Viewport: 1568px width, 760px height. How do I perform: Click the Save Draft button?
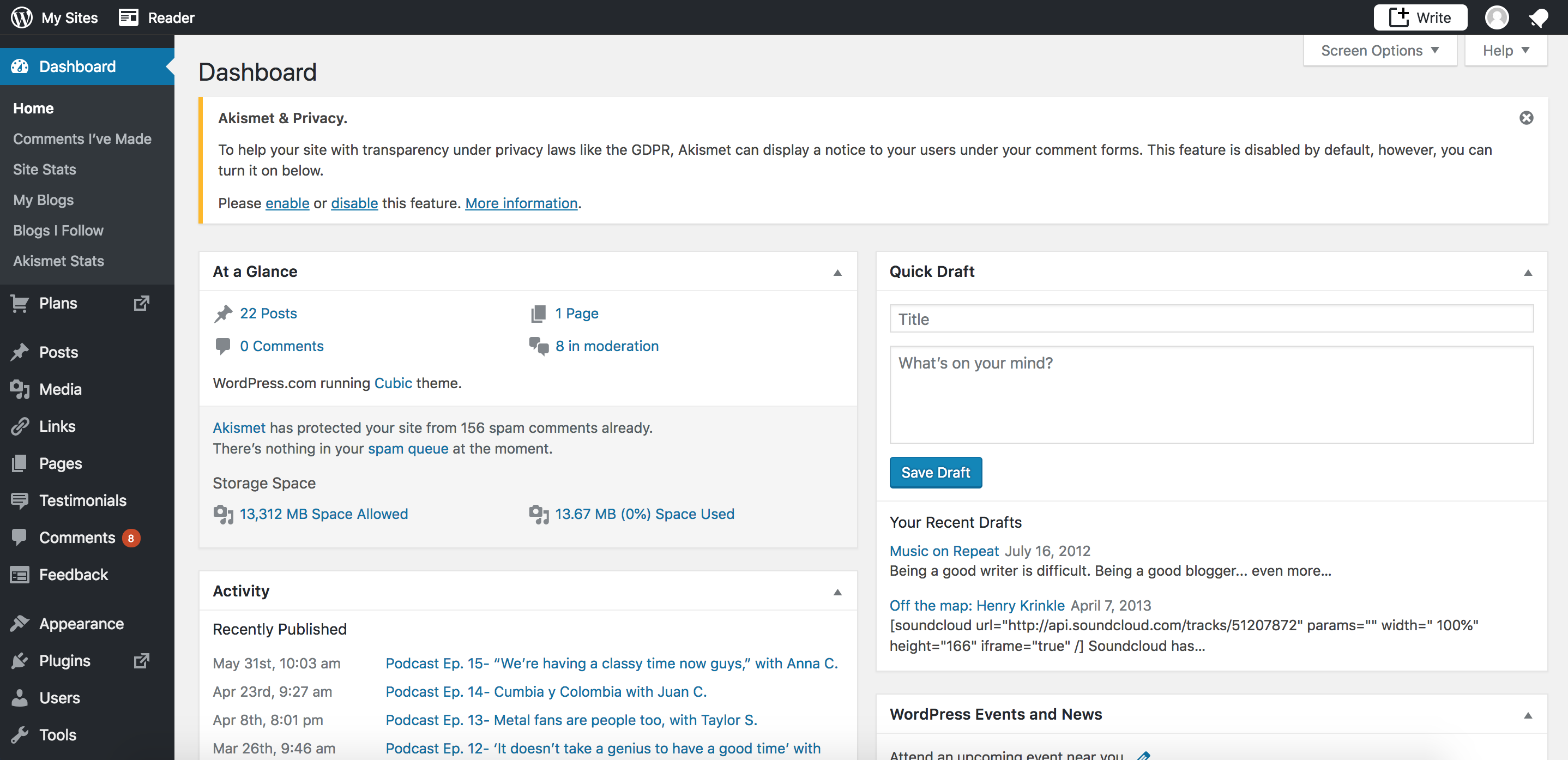936,472
